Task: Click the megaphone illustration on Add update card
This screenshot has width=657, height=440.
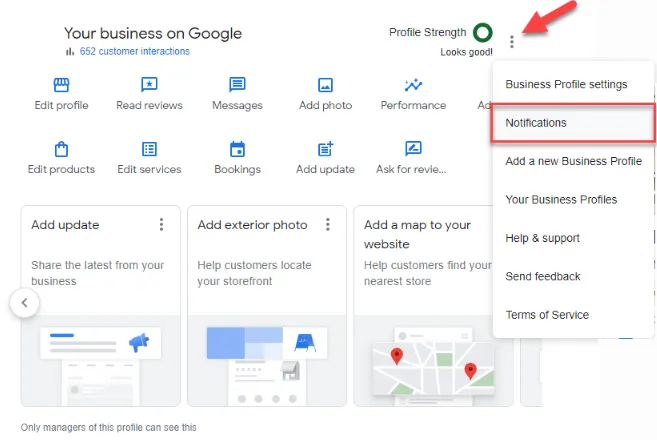Action: point(139,342)
